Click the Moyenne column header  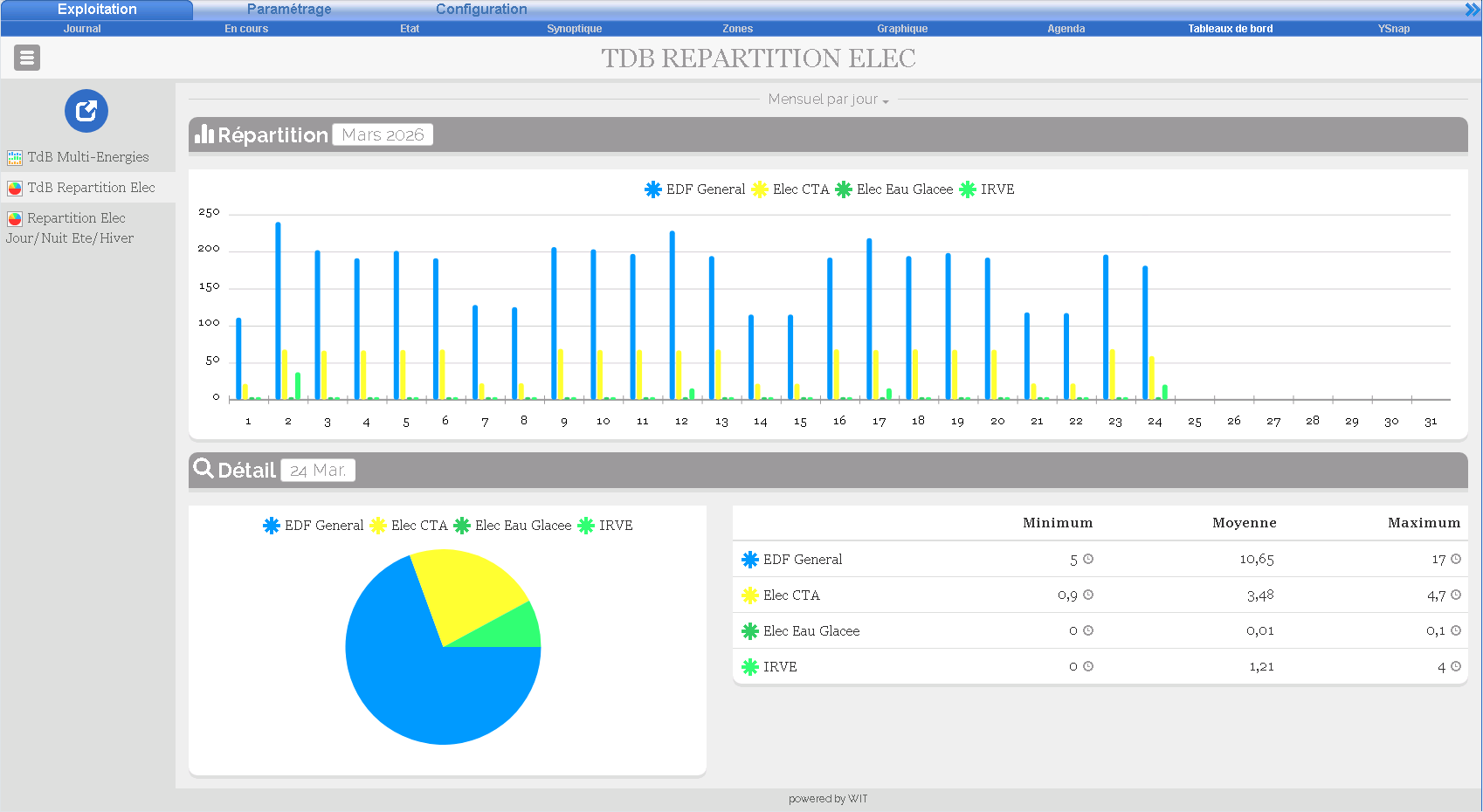pyautogui.click(x=1245, y=523)
